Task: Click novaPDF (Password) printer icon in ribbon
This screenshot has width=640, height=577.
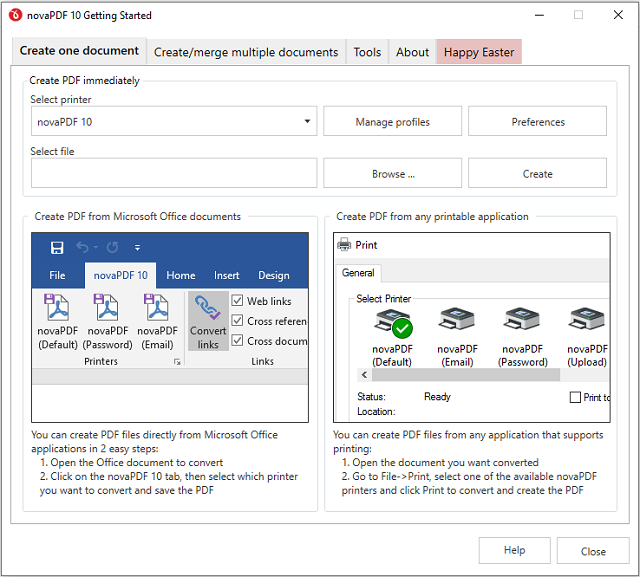Action: click(x=107, y=307)
